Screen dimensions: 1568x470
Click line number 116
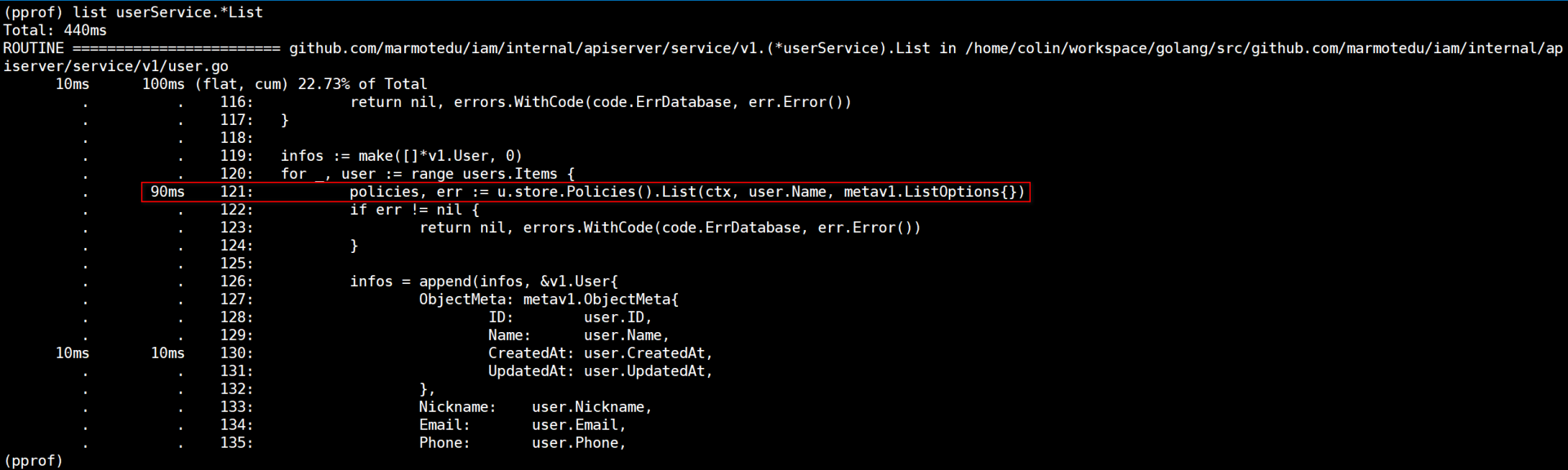236,102
